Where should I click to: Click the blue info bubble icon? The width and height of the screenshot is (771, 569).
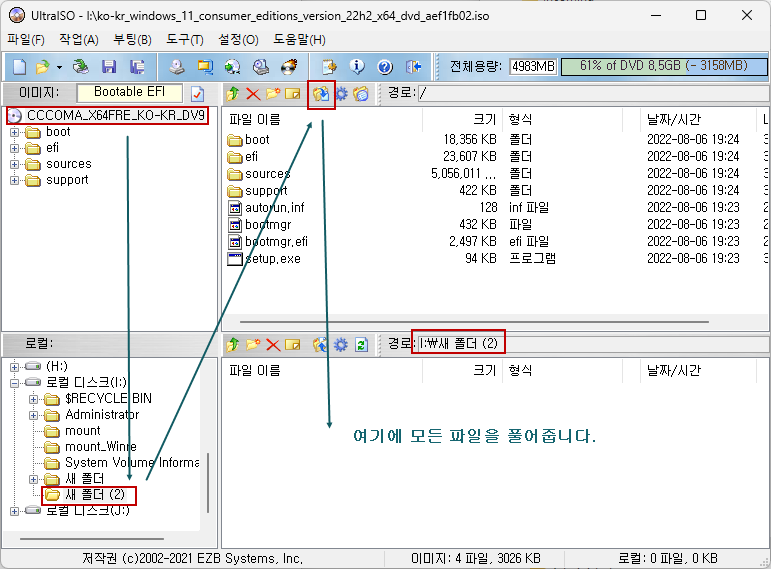(x=357, y=66)
